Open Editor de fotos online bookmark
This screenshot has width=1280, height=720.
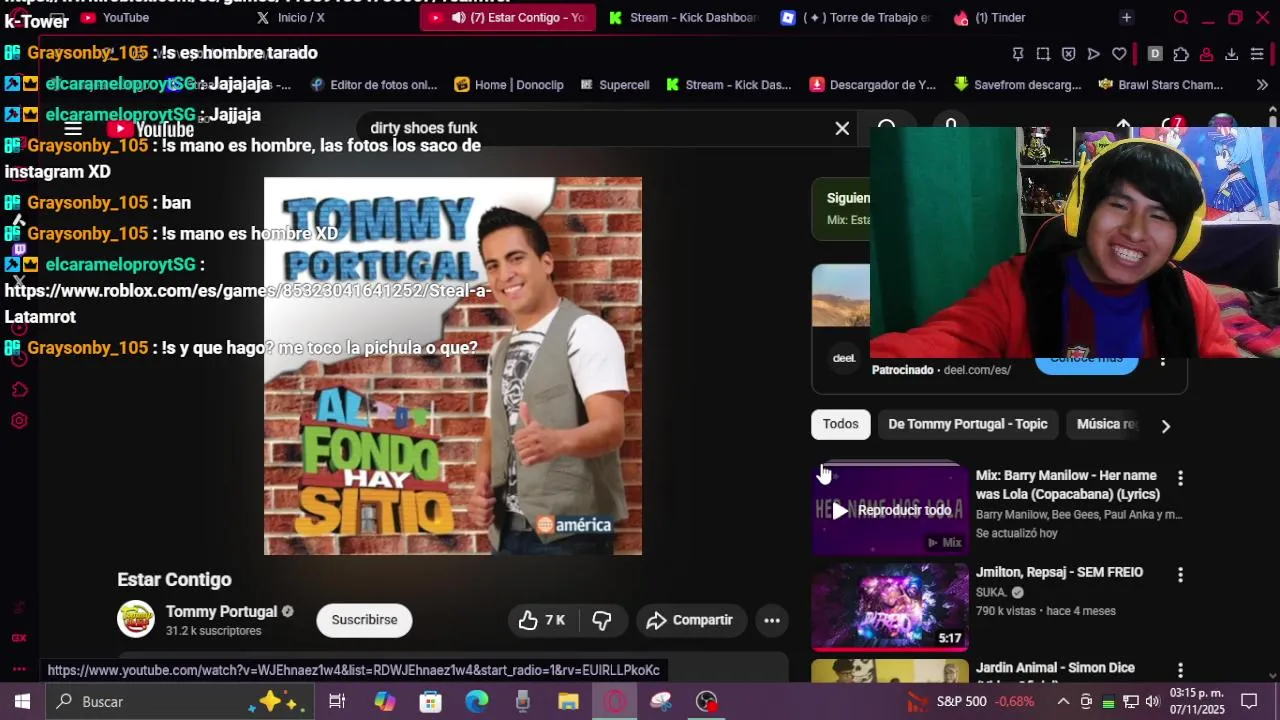(374, 85)
